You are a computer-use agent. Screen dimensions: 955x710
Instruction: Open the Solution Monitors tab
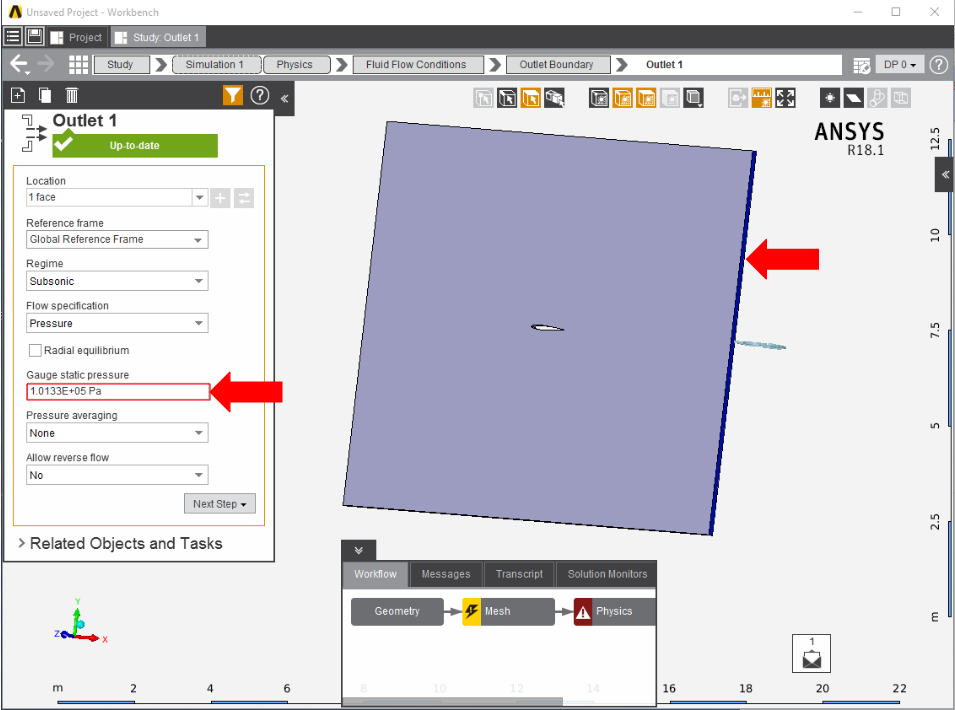coord(607,574)
